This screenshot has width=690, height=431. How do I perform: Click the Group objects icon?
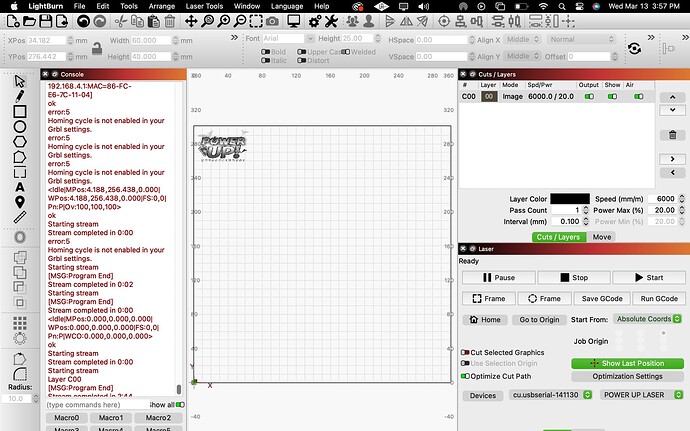coord(352,21)
